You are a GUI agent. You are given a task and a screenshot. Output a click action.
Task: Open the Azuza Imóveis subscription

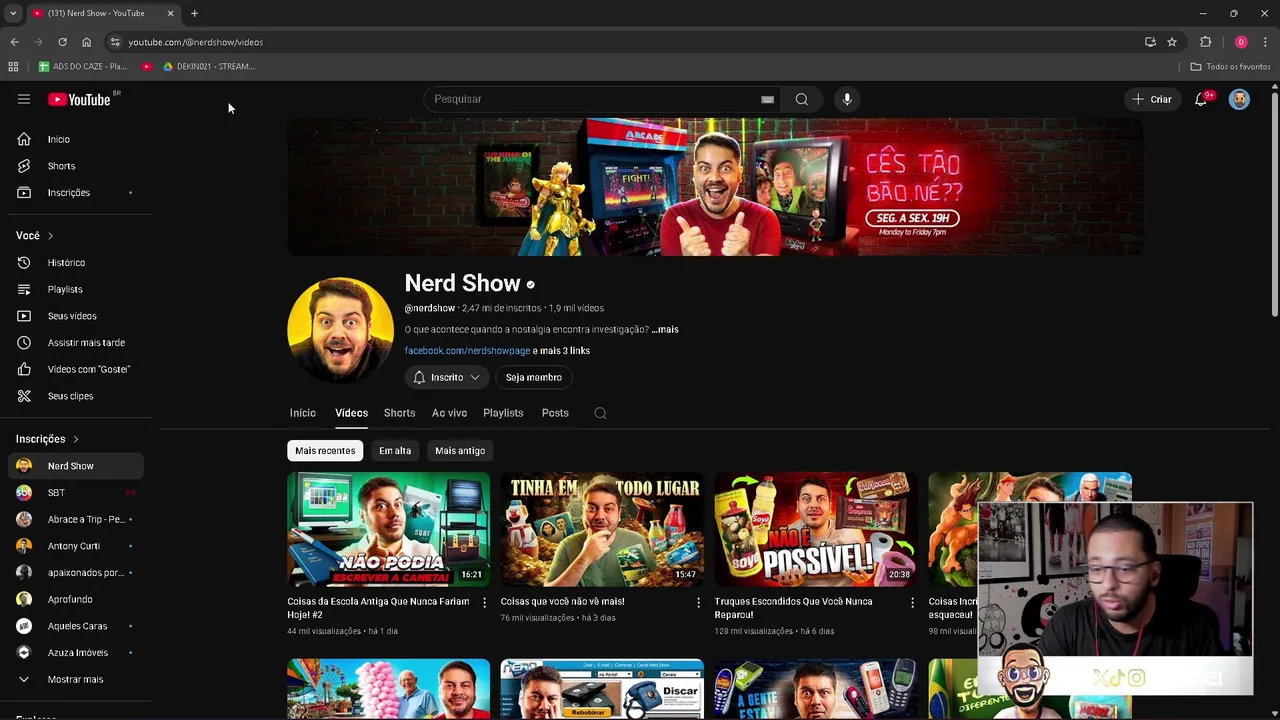[x=76, y=652]
